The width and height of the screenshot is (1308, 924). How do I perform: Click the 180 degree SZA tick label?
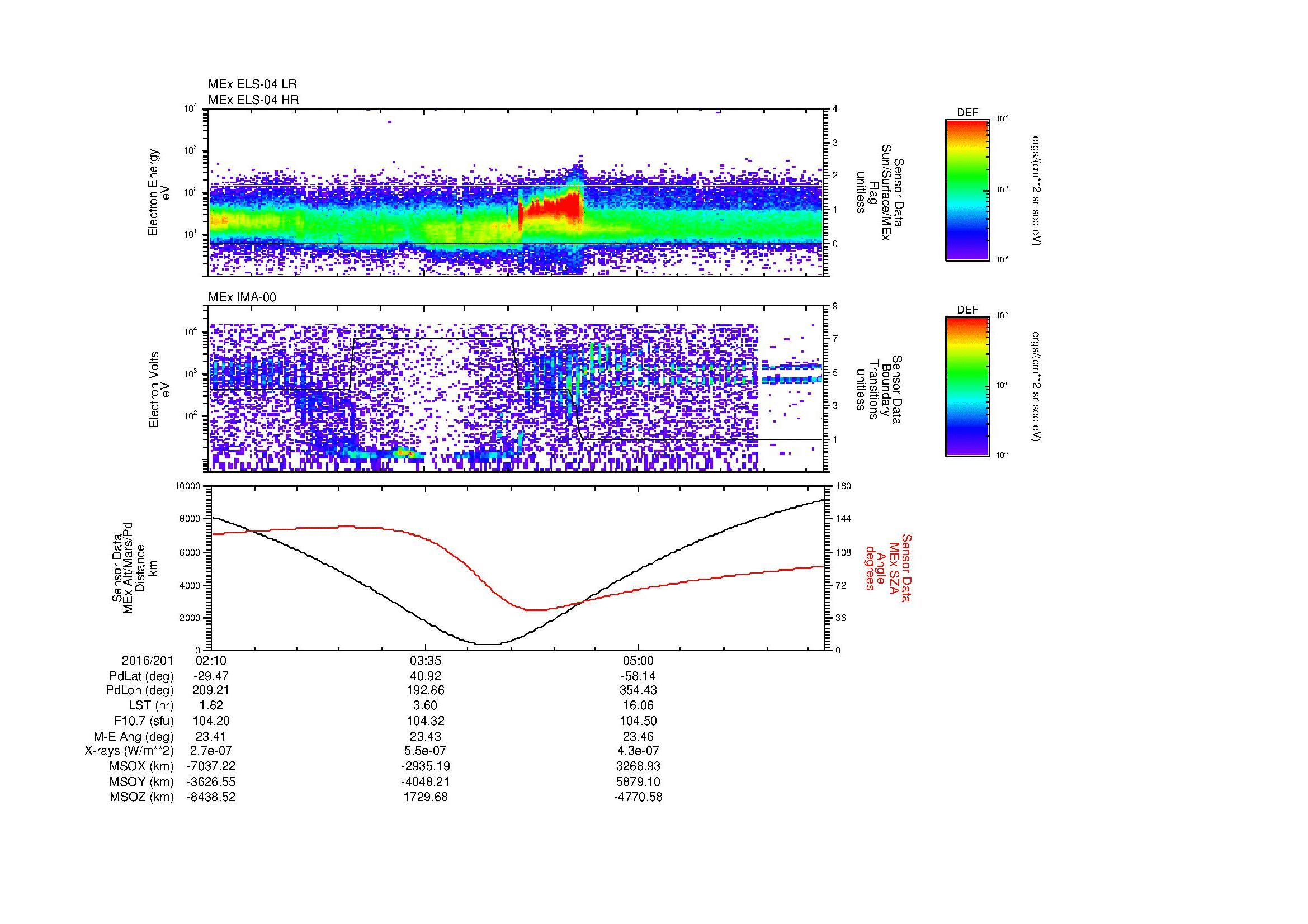pyautogui.click(x=843, y=486)
